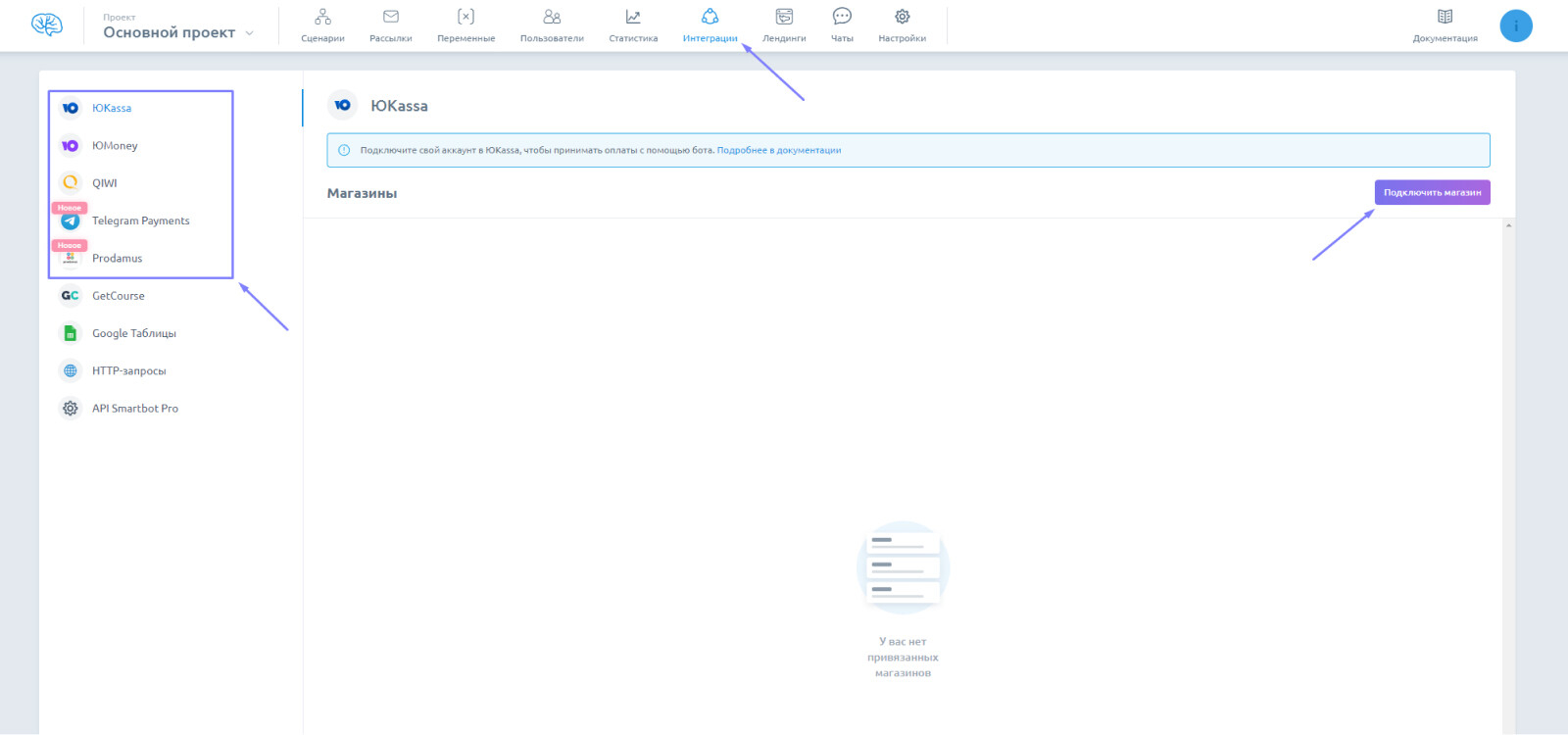The image size is (1568, 735).
Task: Click the Магазины section heading
Action: click(x=363, y=193)
